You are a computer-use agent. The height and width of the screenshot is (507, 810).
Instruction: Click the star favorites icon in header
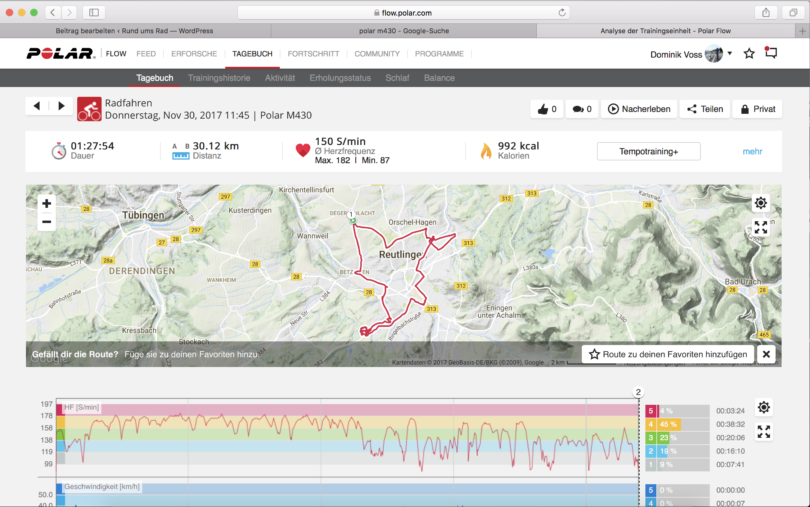pyautogui.click(x=749, y=53)
